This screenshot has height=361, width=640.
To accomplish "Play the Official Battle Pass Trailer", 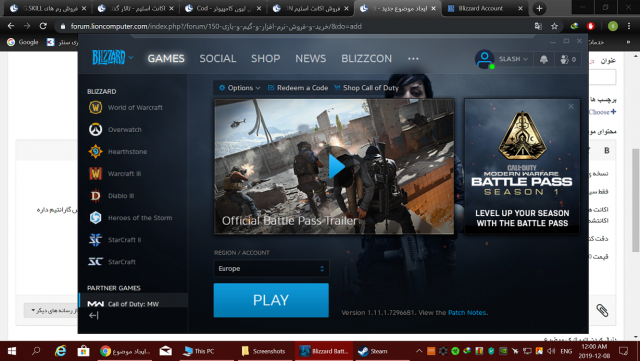I will [x=336, y=167].
